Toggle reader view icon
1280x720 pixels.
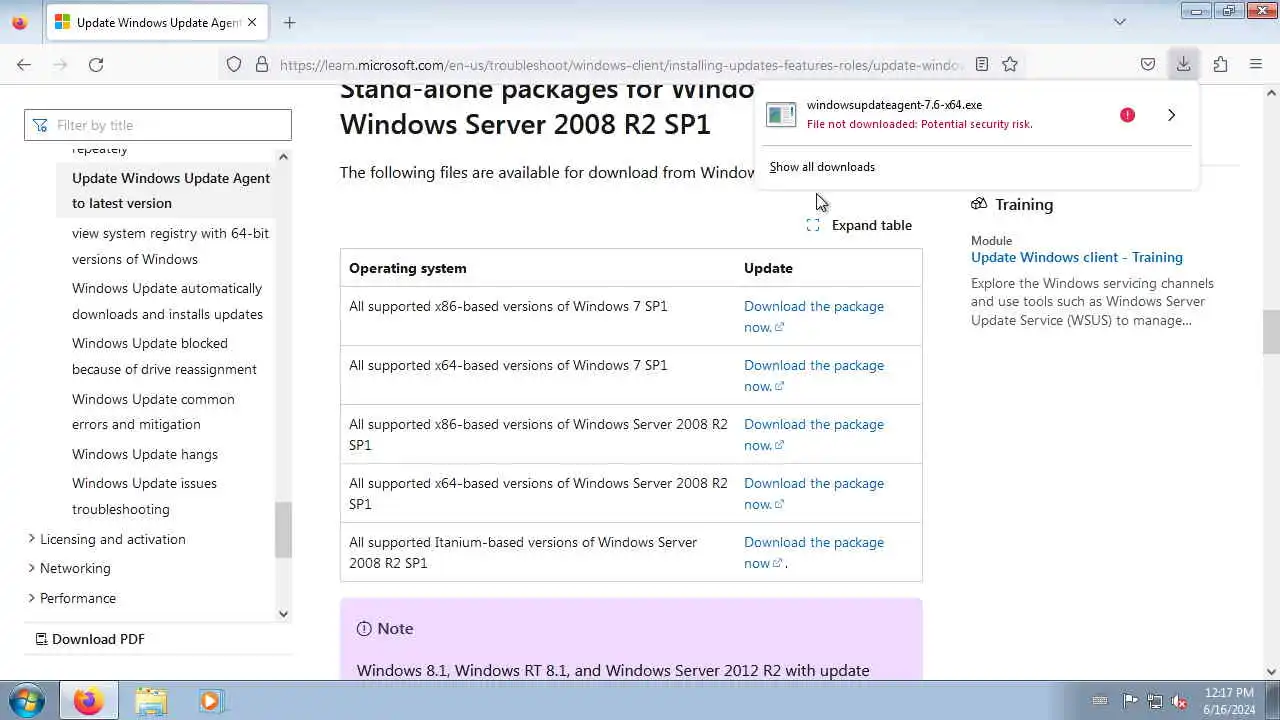tap(982, 64)
